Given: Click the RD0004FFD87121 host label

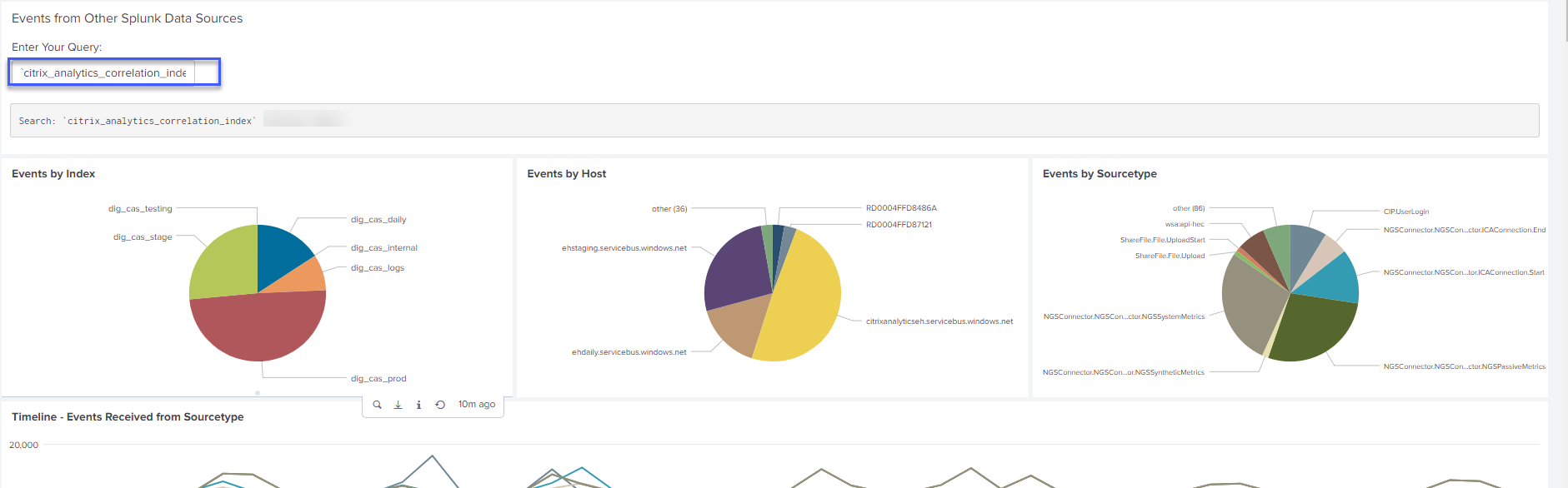Looking at the screenshot, I should tap(899, 225).
